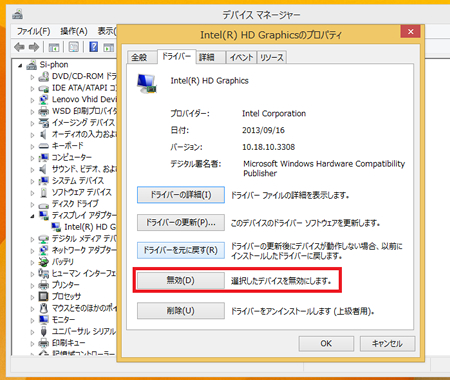The height and width of the screenshot is (380, 450).
Task: Click the show/hide console tree toolbar icon
Action: click(54, 47)
